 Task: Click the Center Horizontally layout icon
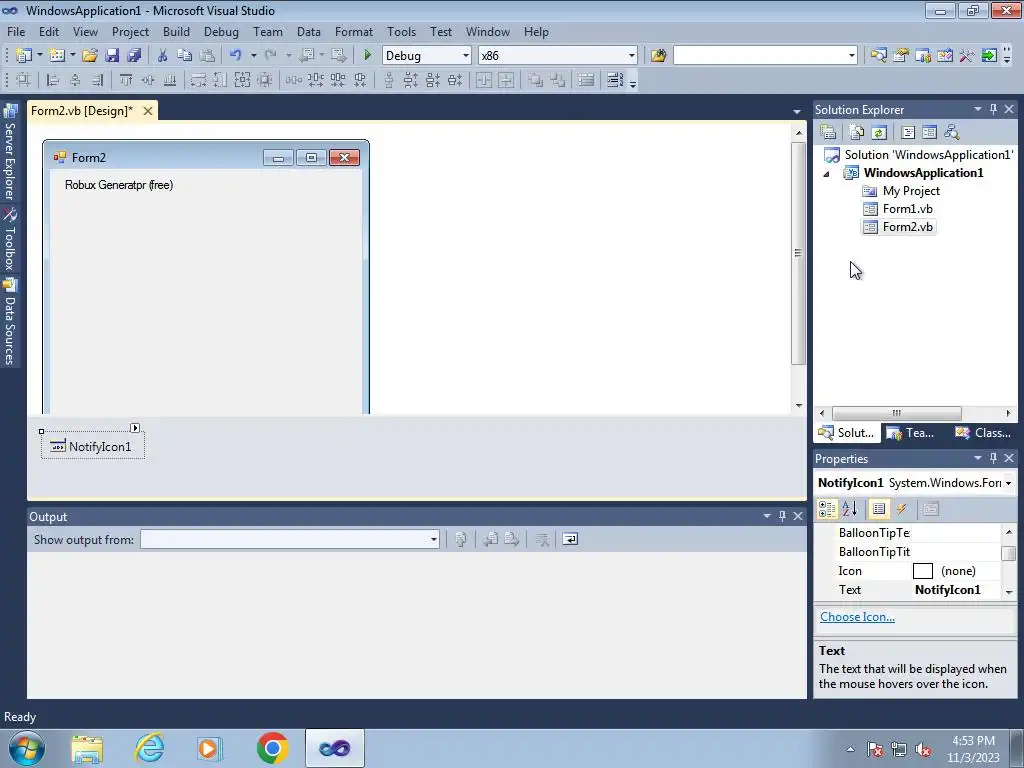click(x=484, y=80)
